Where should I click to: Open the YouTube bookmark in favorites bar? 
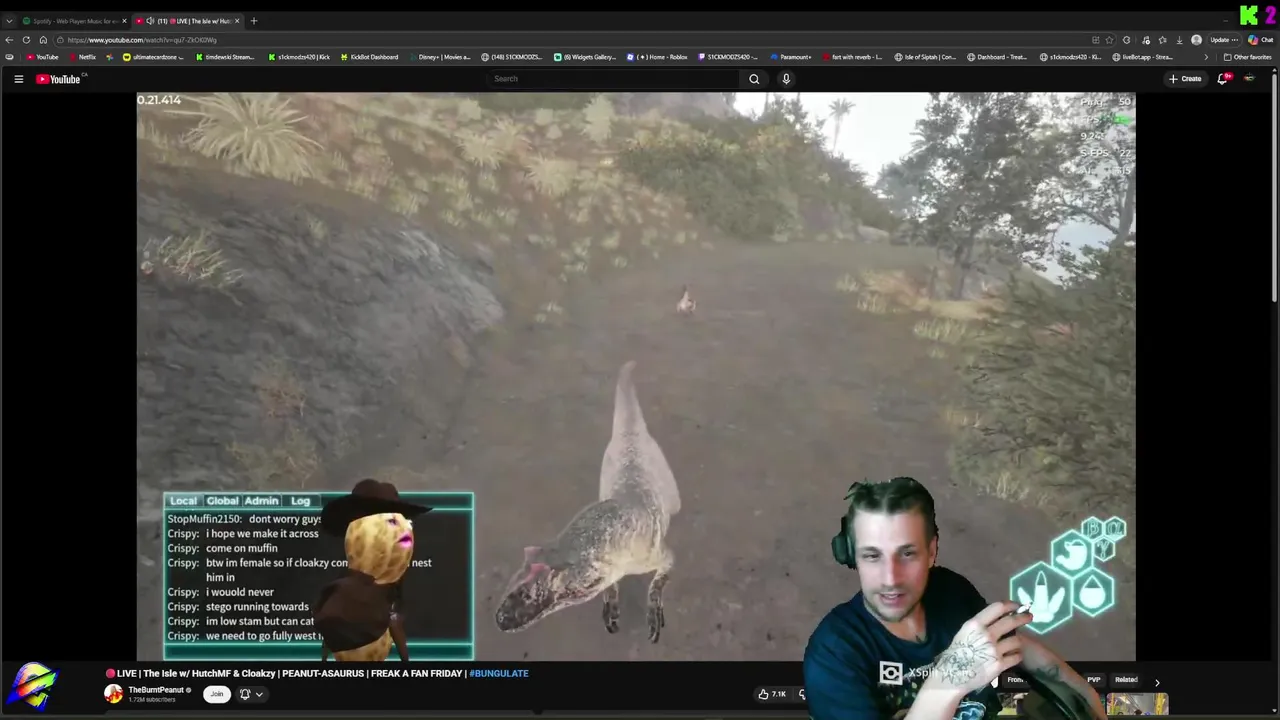point(42,57)
